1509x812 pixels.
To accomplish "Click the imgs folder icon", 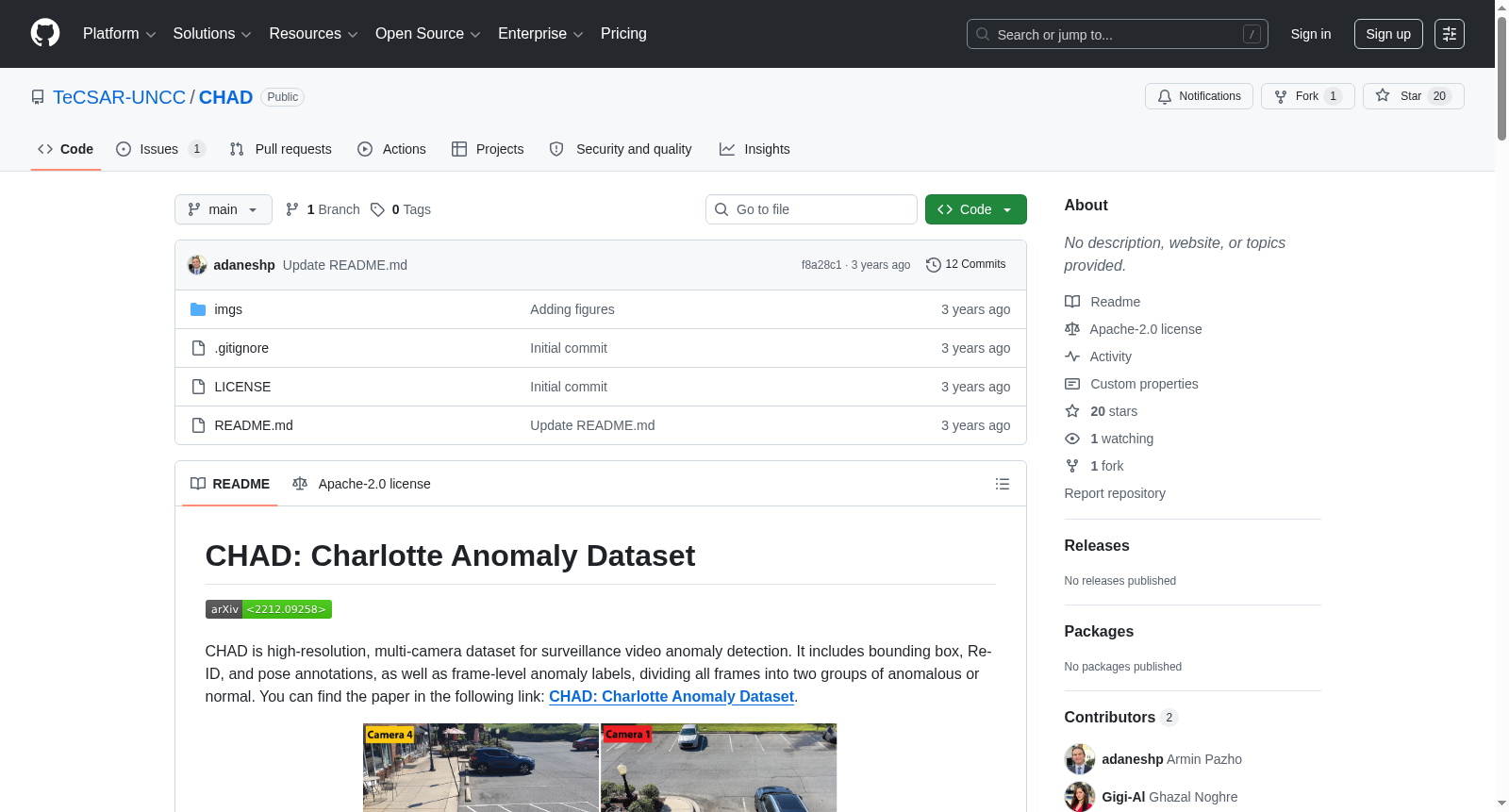I will click(x=198, y=309).
